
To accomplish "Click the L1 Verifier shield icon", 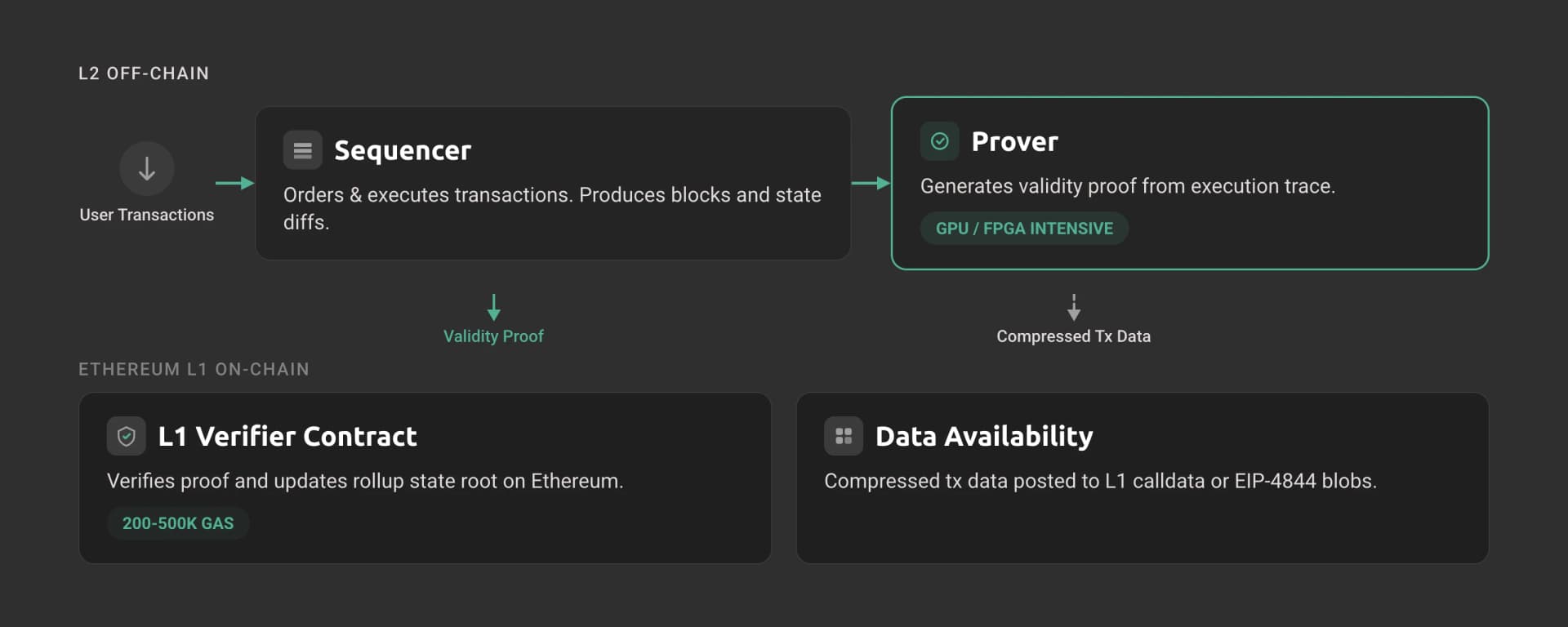I will (x=126, y=436).
